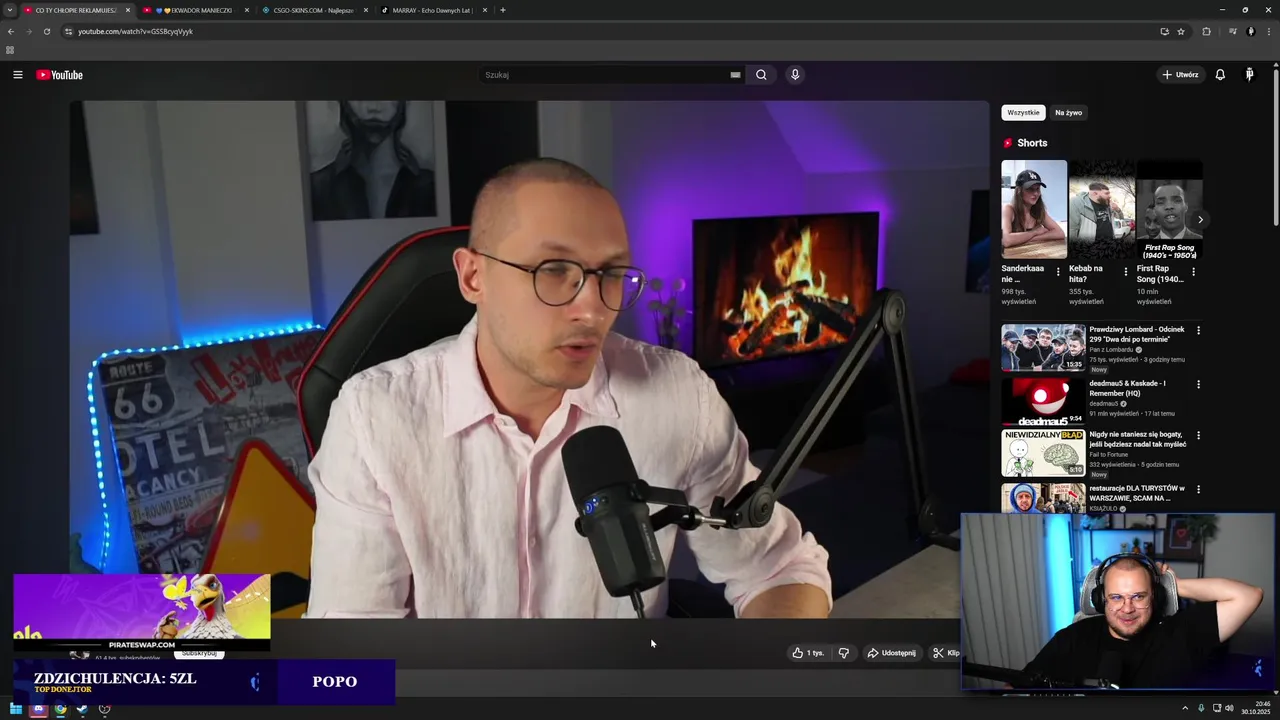The height and width of the screenshot is (720, 1280).
Task: Install app icon in address bar
Action: coord(1164,31)
